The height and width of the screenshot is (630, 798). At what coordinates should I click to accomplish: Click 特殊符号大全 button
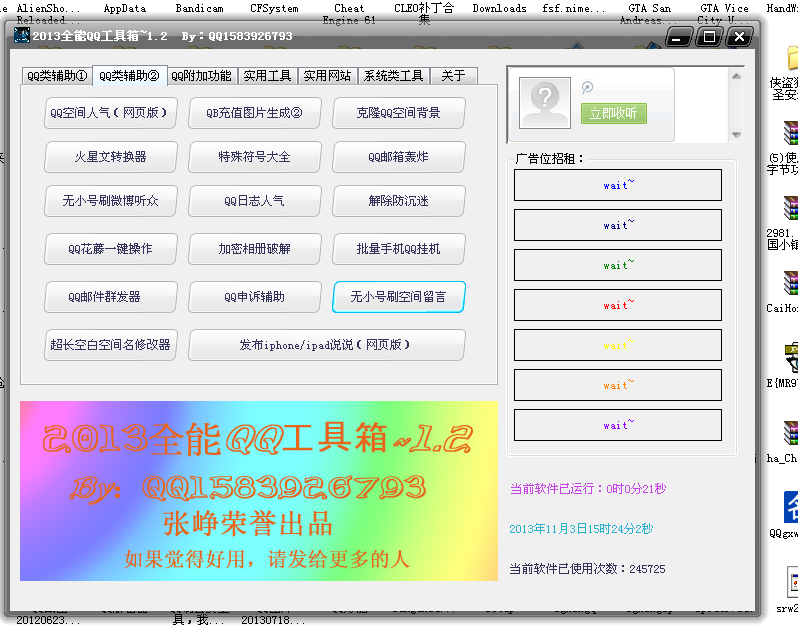tap(254, 157)
